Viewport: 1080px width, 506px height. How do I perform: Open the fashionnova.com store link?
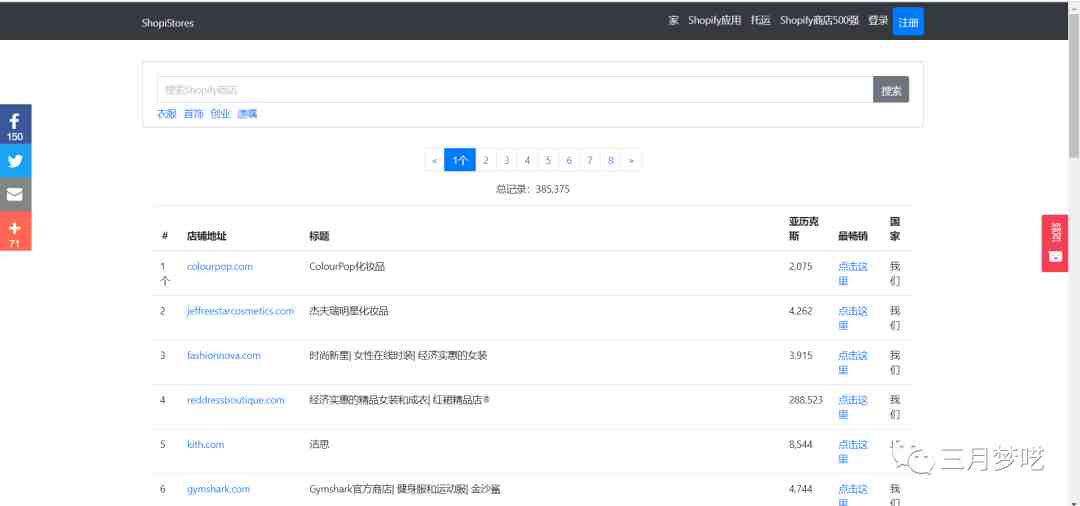(224, 355)
